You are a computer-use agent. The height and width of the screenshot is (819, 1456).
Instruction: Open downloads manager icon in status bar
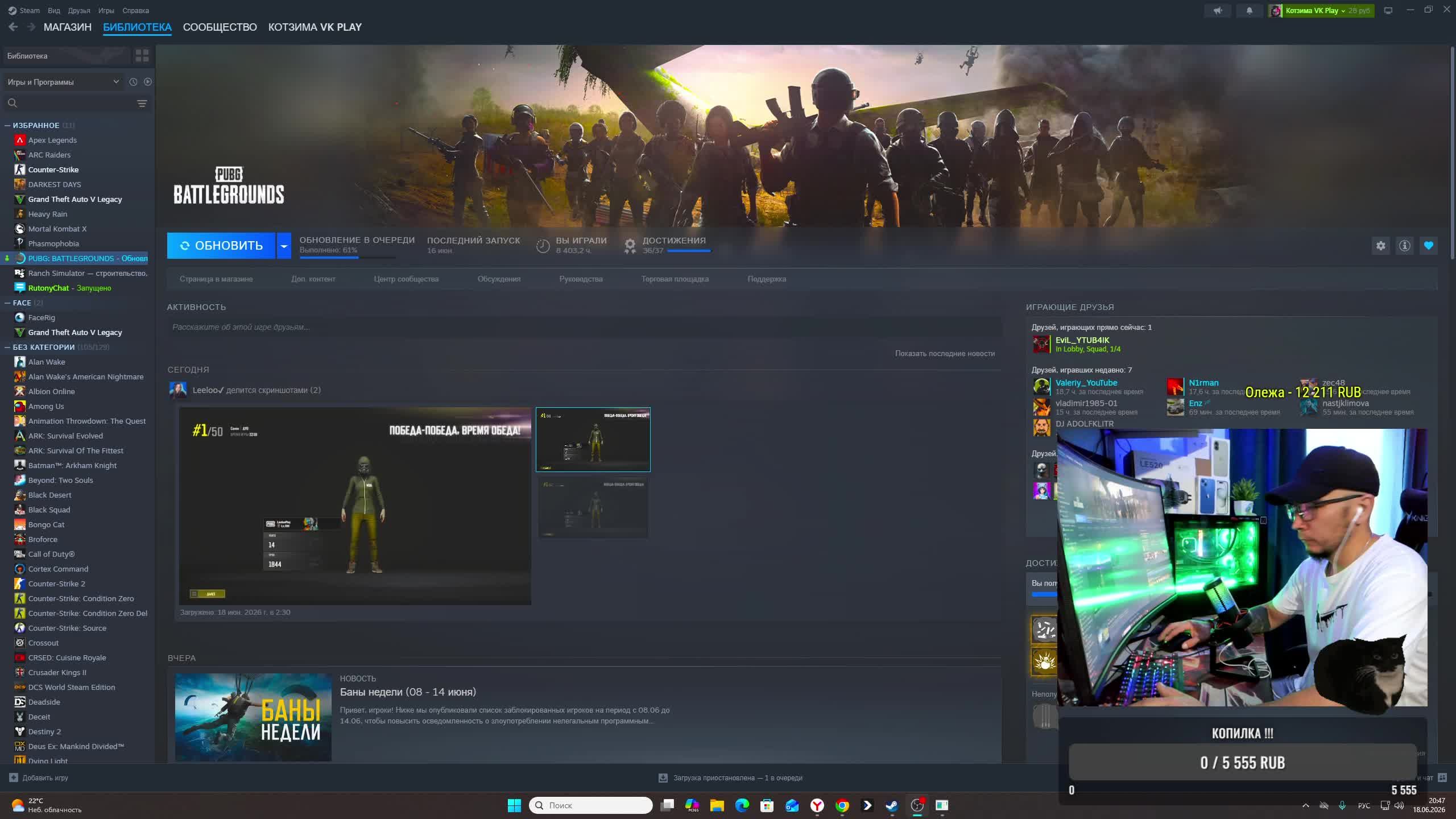663,777
